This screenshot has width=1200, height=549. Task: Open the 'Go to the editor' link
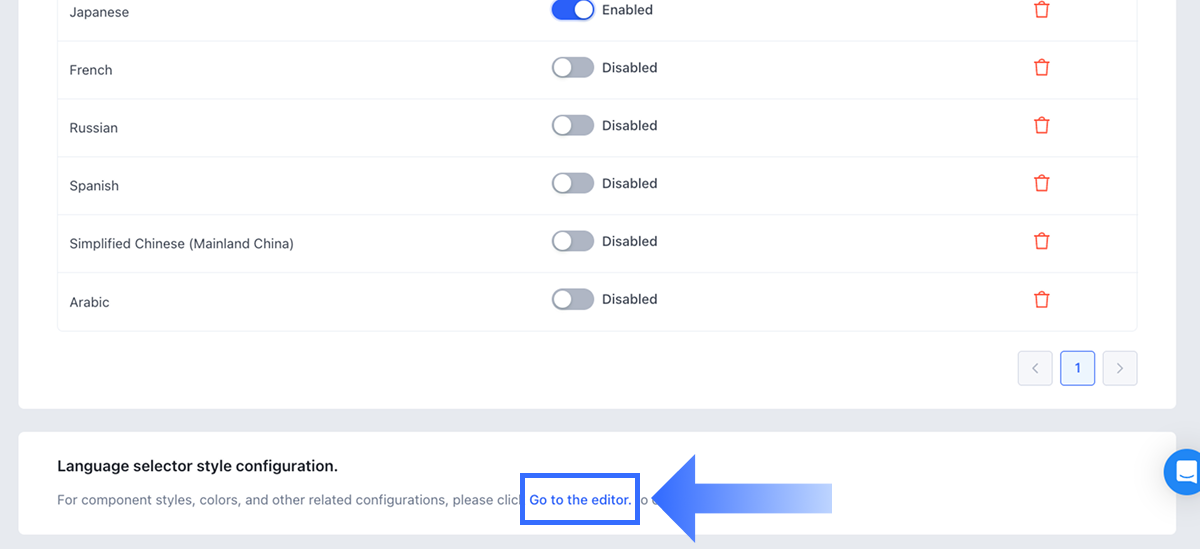pyautogui.click(x=580, y=500)
